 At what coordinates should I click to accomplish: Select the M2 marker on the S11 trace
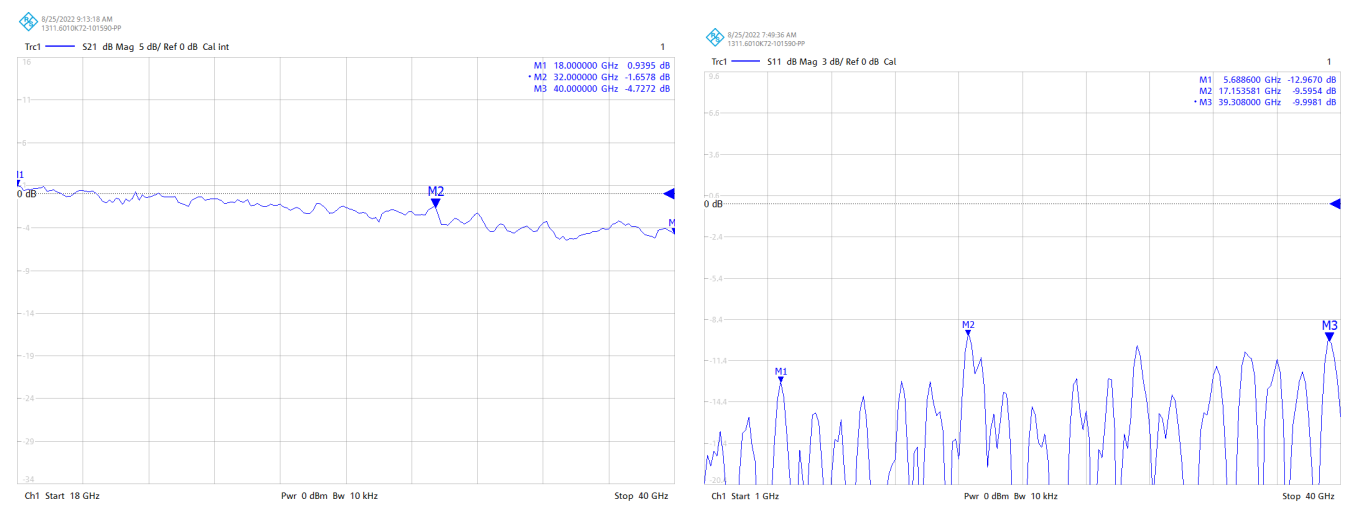(968, 332)
